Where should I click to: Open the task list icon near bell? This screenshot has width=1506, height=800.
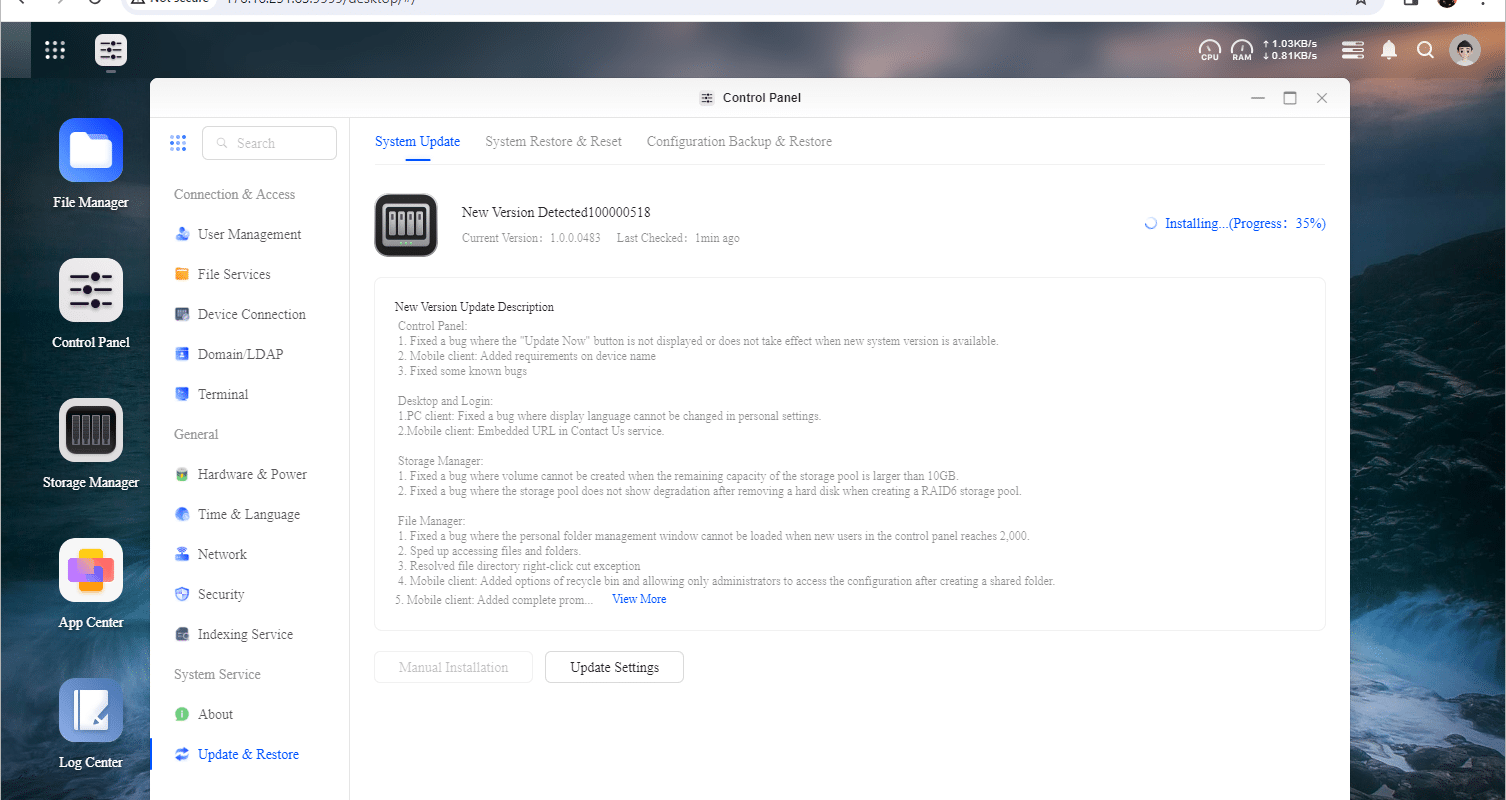[1353, 50]
